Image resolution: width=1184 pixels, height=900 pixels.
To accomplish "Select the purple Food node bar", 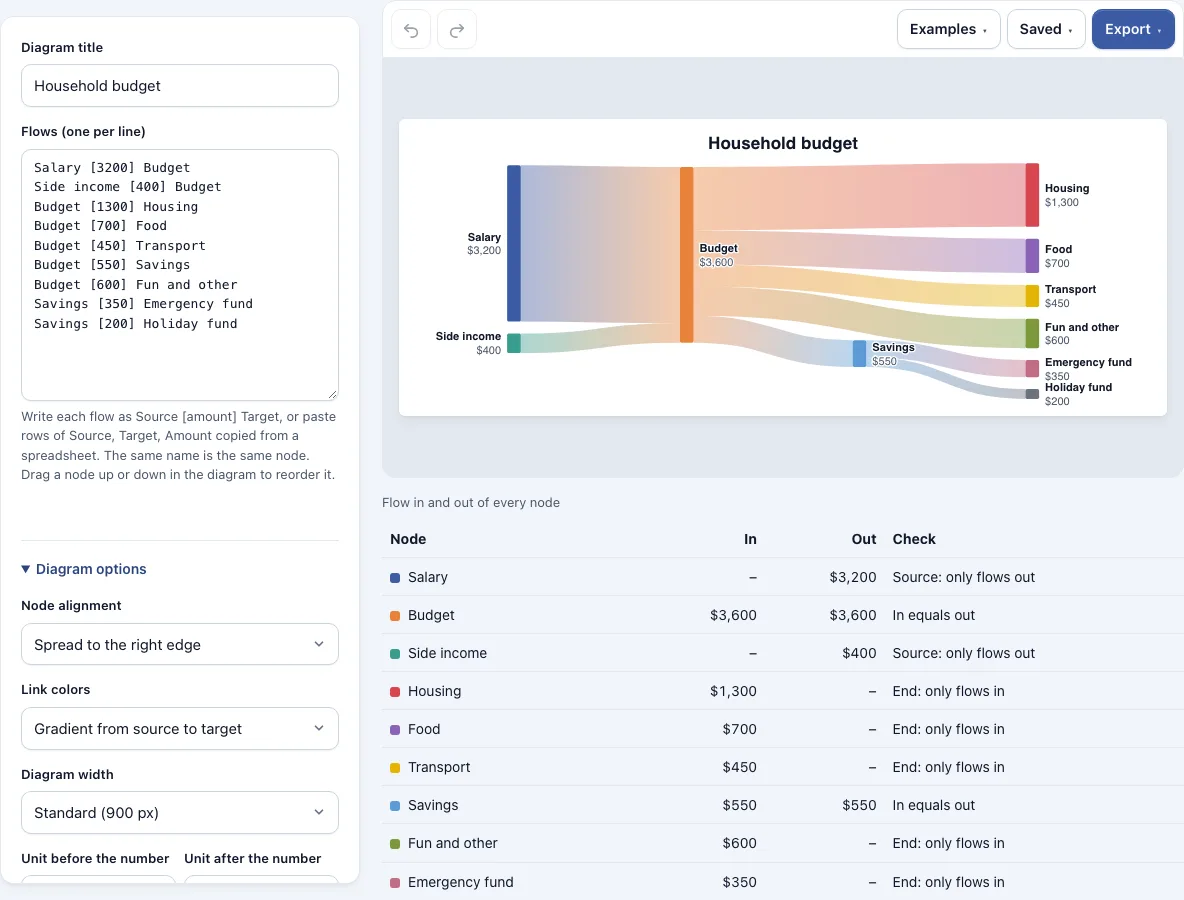I will tap(1032, 256).
